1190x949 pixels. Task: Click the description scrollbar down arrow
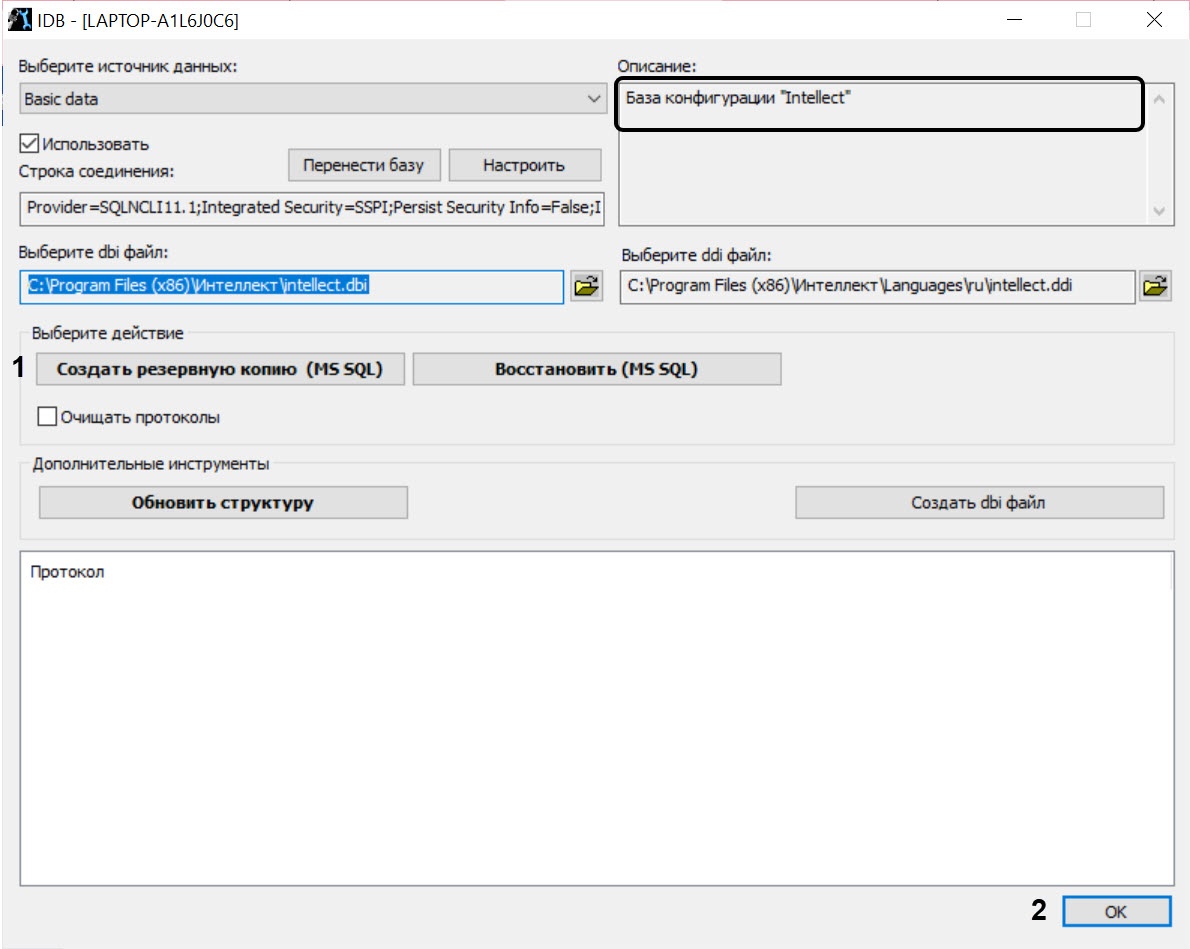1159,211
